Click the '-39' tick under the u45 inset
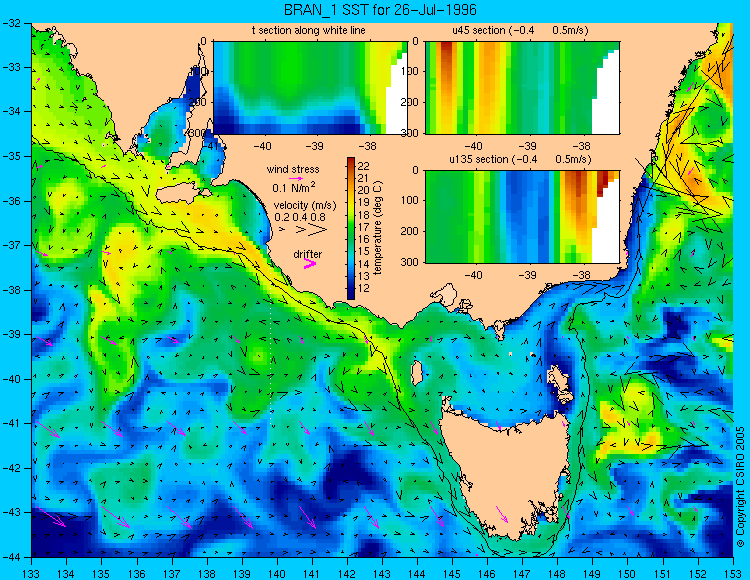This screenshot has height=580, width=750. point(528,146)
